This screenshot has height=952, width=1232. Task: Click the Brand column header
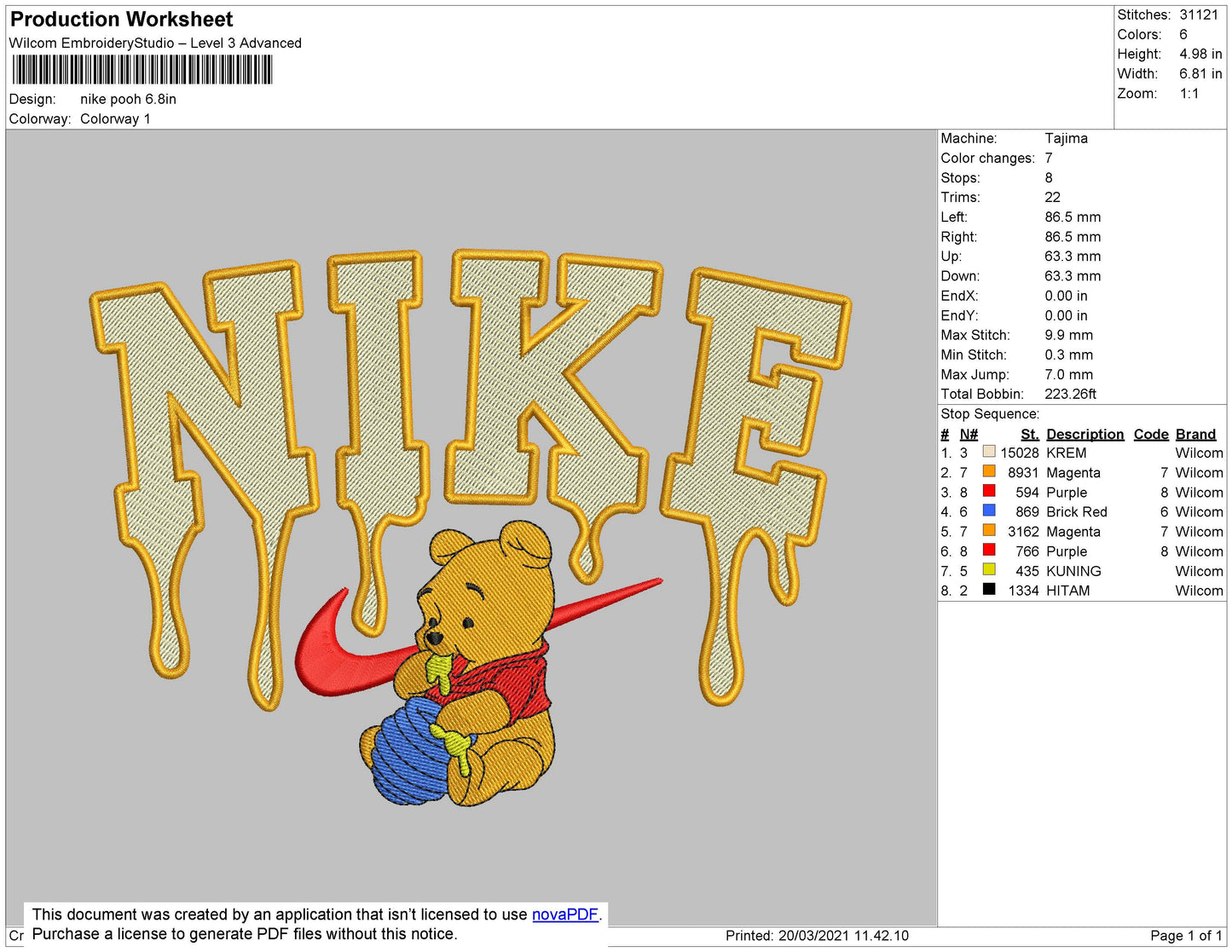click(1195, 434)
